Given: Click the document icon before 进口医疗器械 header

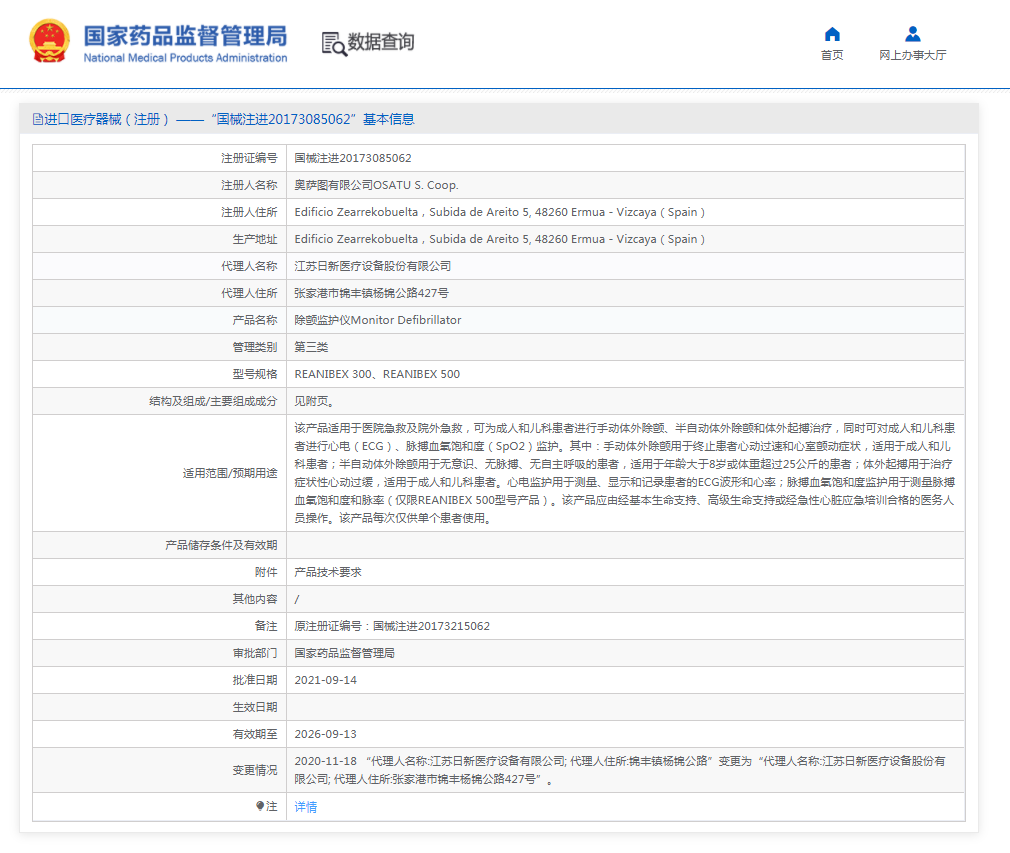Looking at the screenshot, I should (x=38, y=119).
